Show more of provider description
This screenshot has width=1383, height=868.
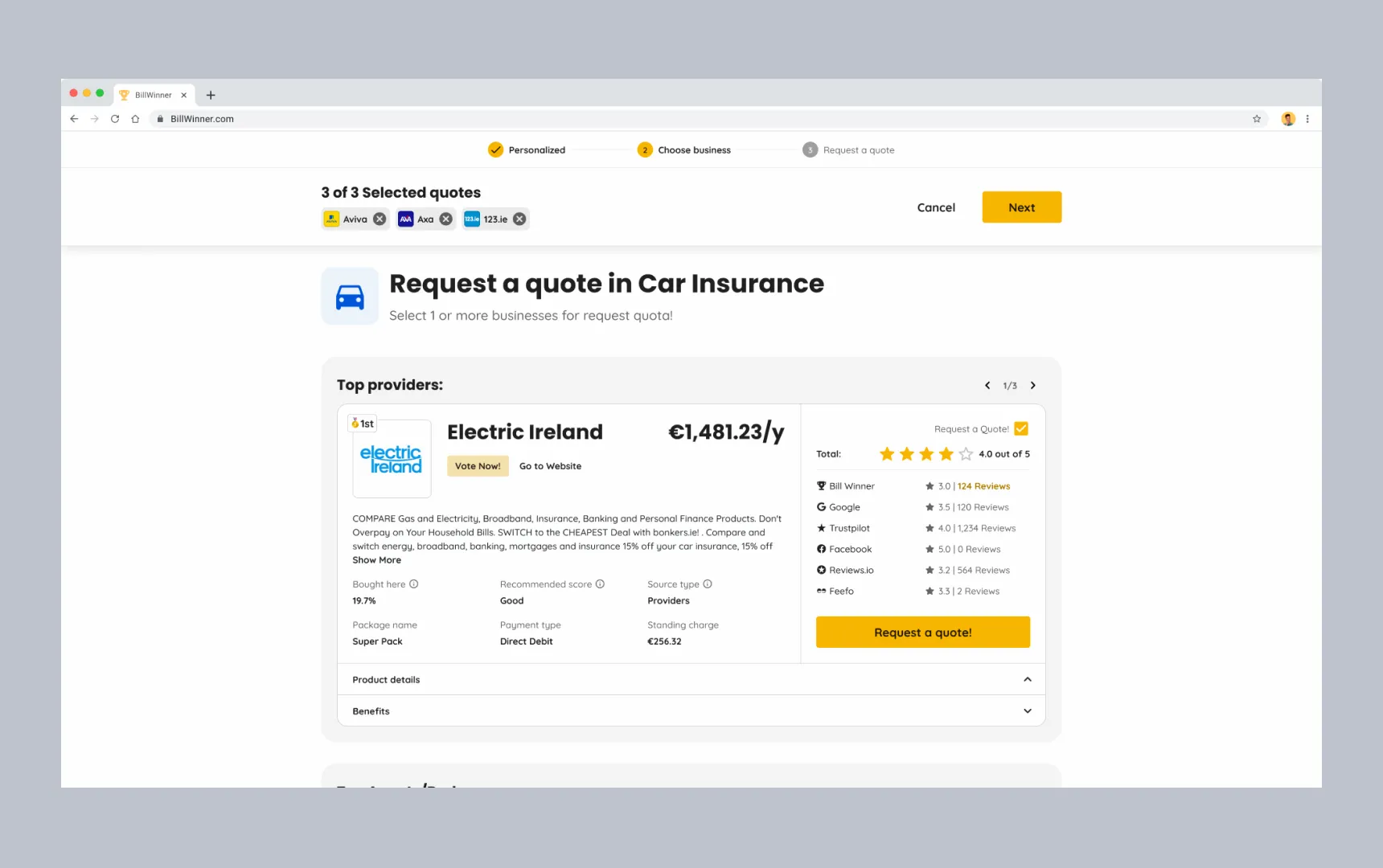tap(376, 560)
